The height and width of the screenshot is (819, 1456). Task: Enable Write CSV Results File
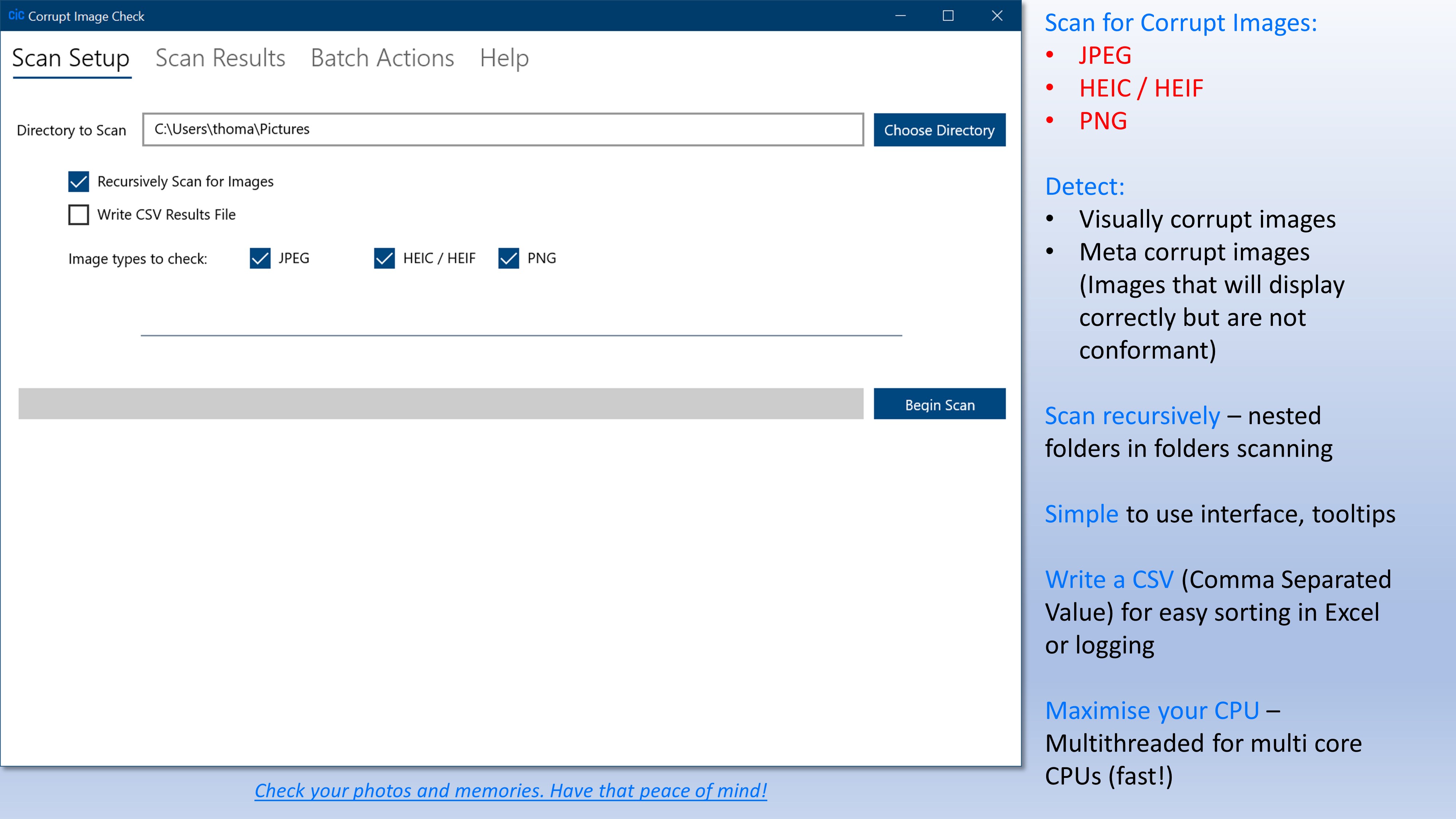tap(78, 215)
